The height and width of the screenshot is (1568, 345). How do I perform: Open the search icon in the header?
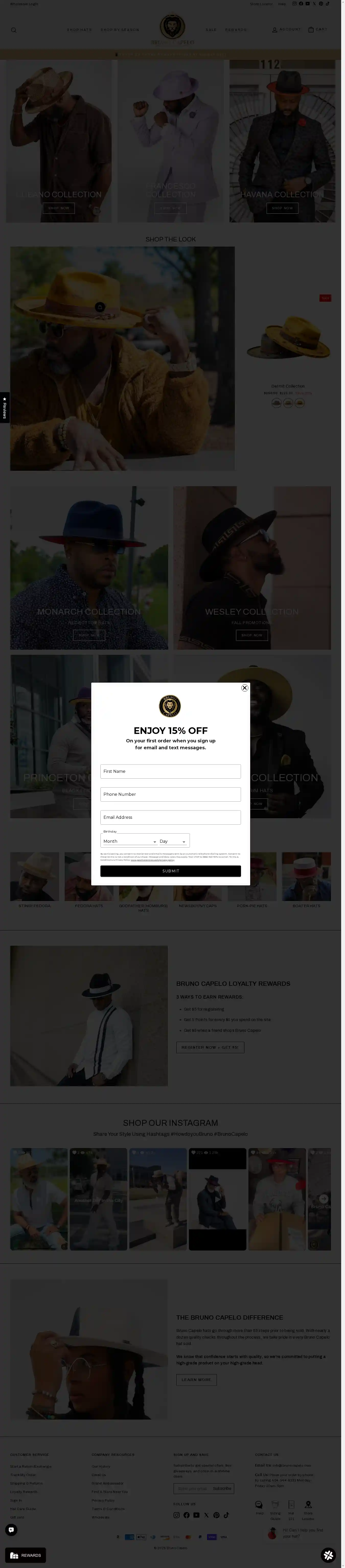[13, 30]
